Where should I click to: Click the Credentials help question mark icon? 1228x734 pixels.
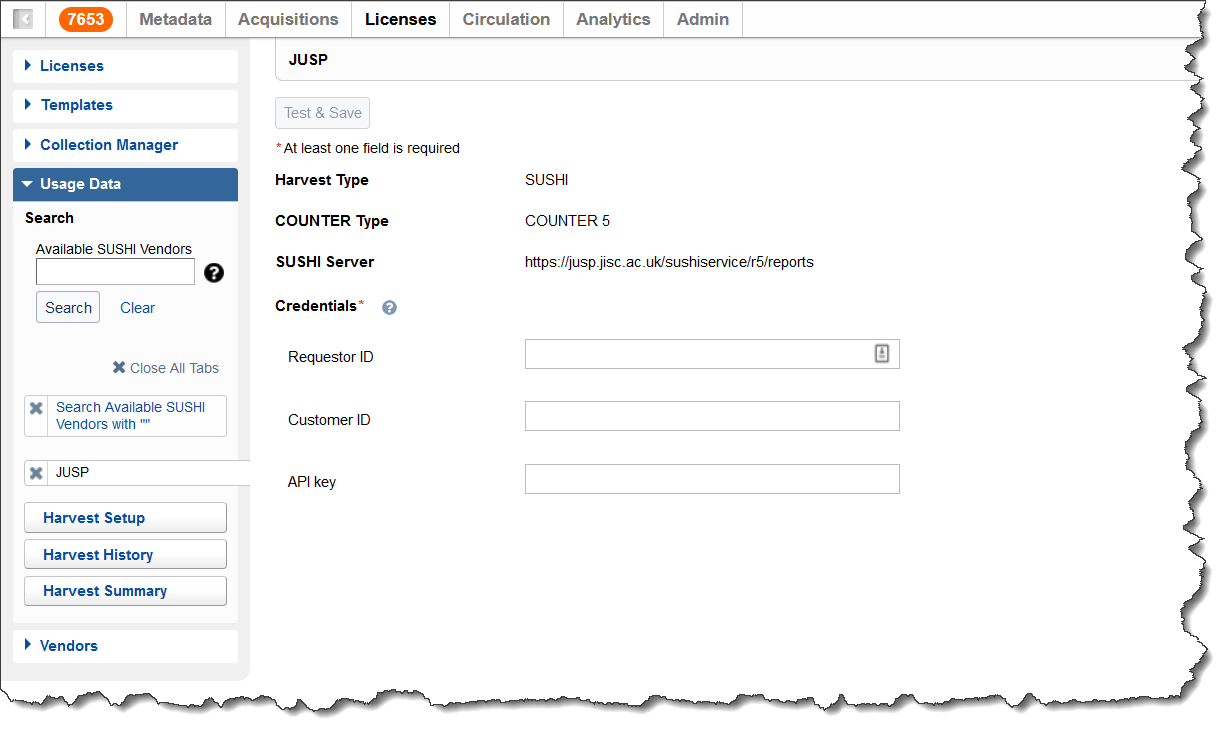(389, 308)
